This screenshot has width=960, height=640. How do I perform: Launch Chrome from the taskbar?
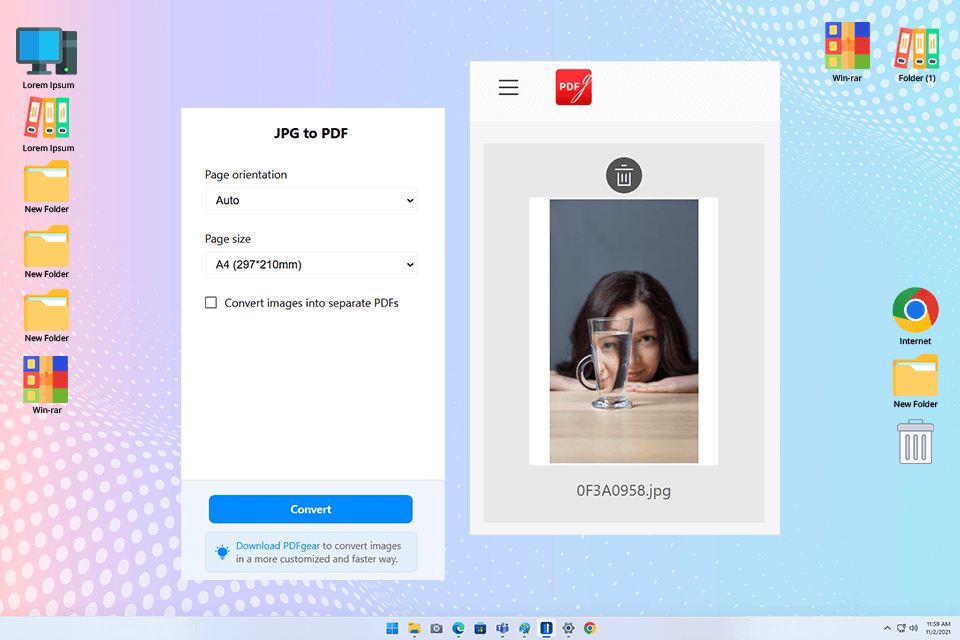pos(590,628)
